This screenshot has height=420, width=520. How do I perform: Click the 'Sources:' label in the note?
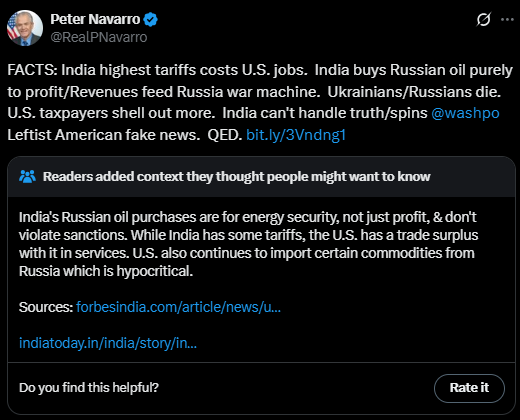click(x=46, y=307)
